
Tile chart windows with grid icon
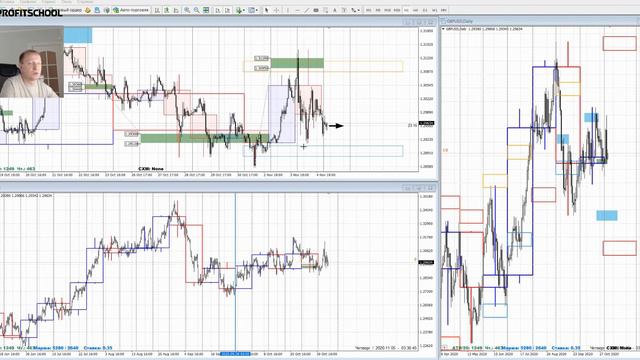[206, 10]
